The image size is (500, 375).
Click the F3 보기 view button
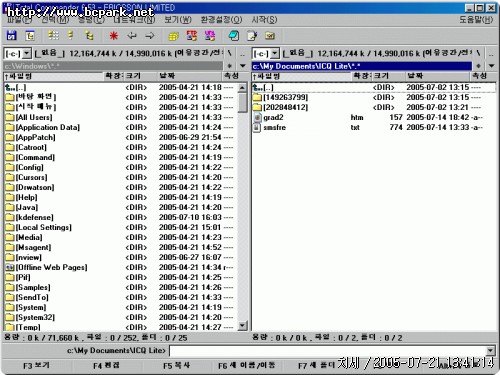[x=36, y=366]
